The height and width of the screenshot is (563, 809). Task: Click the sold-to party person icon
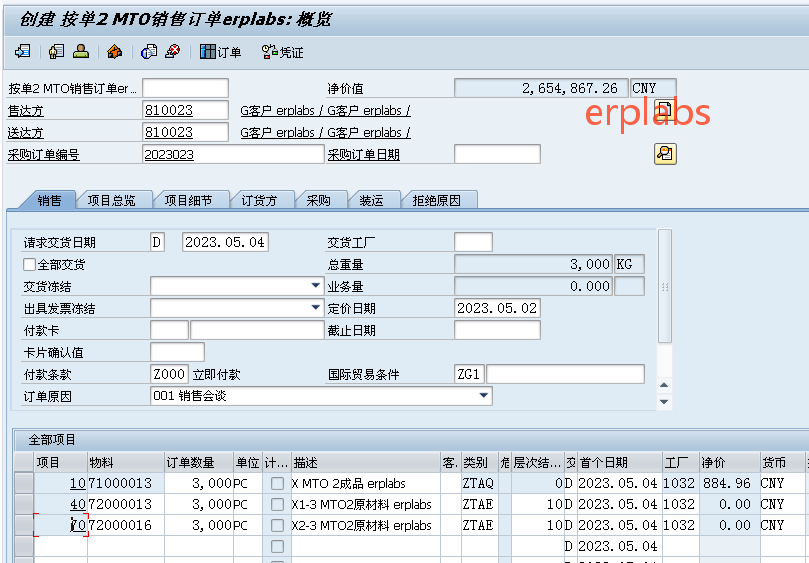click(80, 52)
